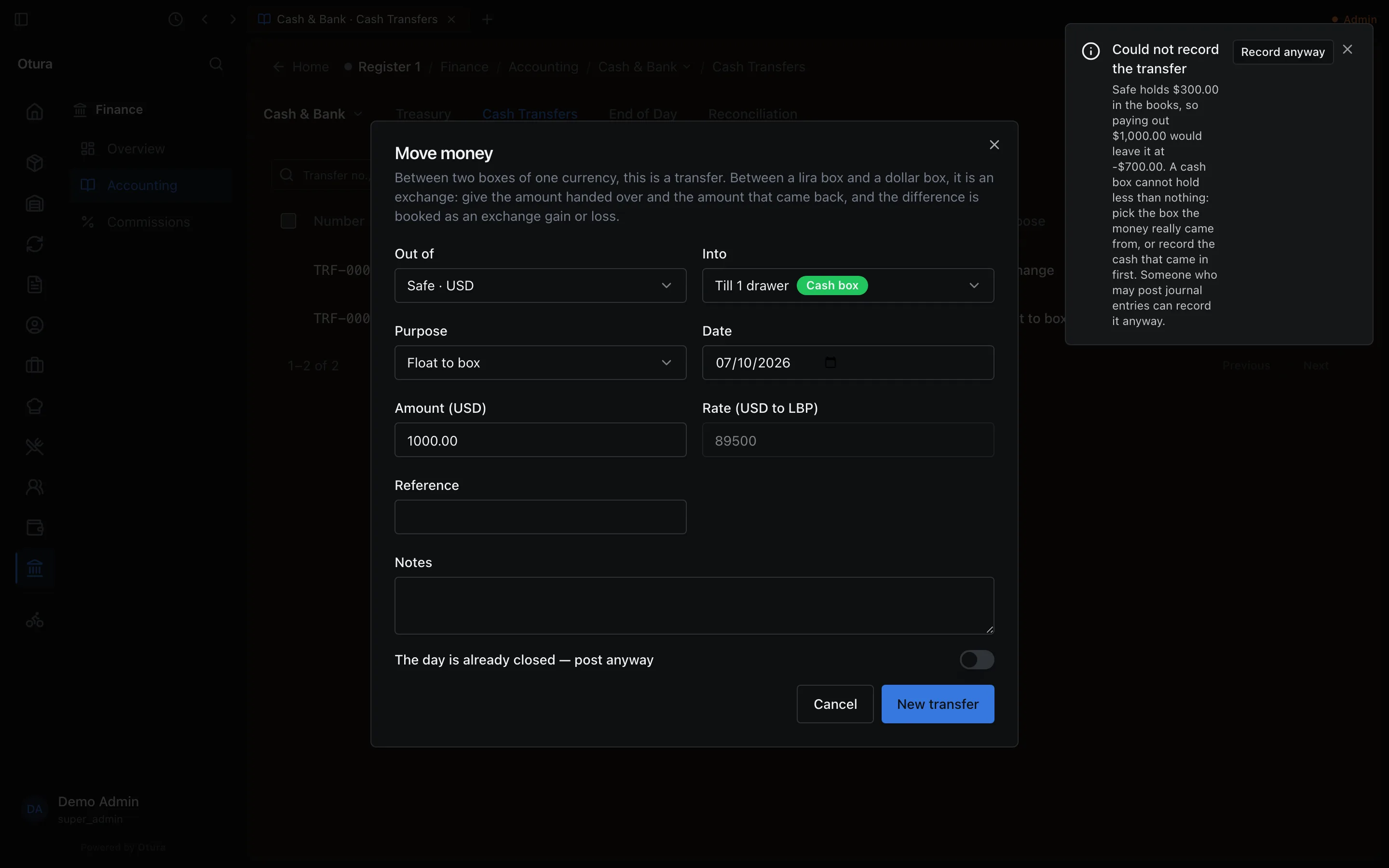1389x868 pixels.
Task: Open the crossed utensils icon in sidebar
Action: (x=35, y=447)
